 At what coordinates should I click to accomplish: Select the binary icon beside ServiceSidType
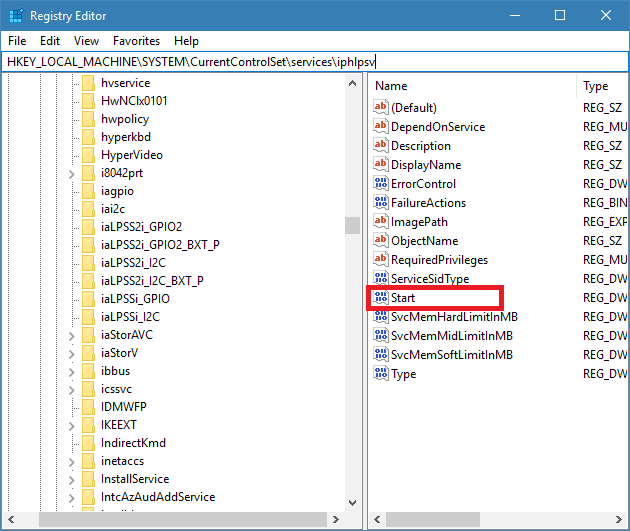click(x=380, y=278)
